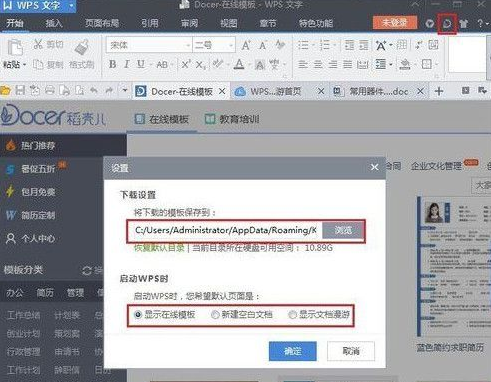The image size is (491, 382).
Task: Open the 章节 ribbon tab
Action: (268, 23)
